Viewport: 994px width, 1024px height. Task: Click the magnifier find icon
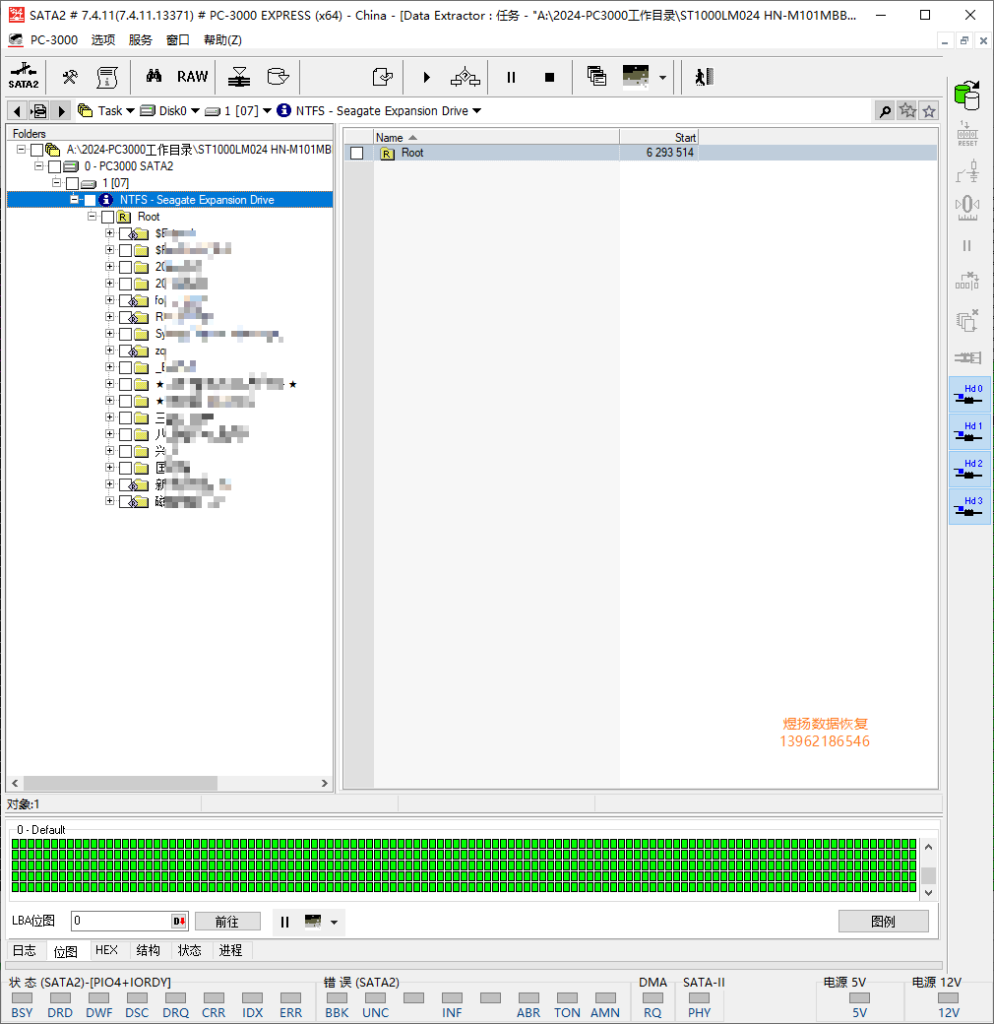[x=885, y=111]
